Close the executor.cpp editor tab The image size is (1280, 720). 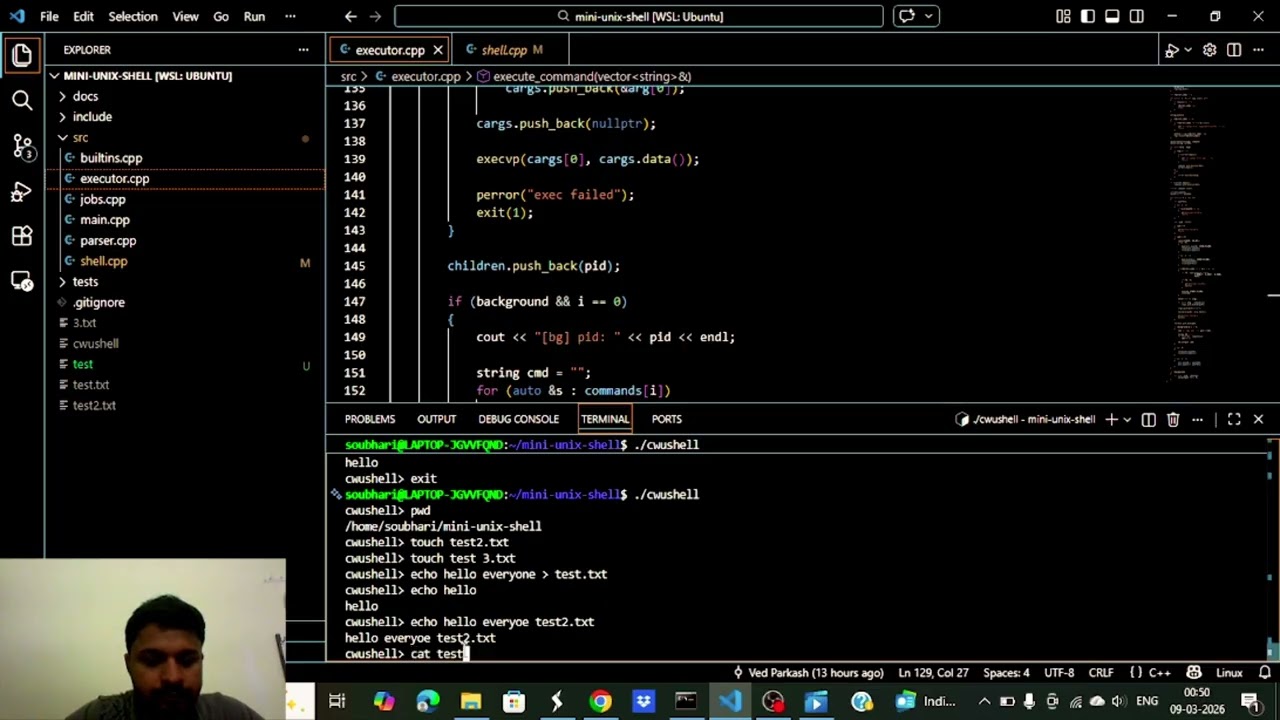click(x=437, y=50)
